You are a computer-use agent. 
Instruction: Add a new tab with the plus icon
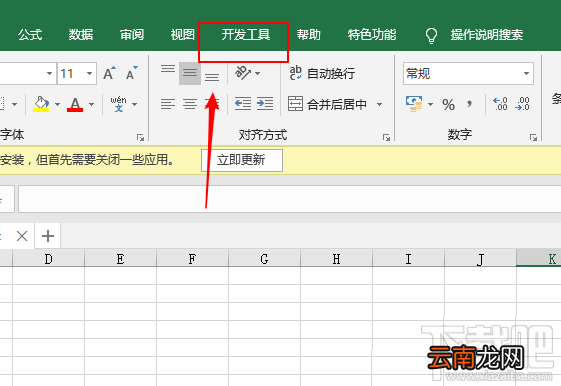point(48,236)
